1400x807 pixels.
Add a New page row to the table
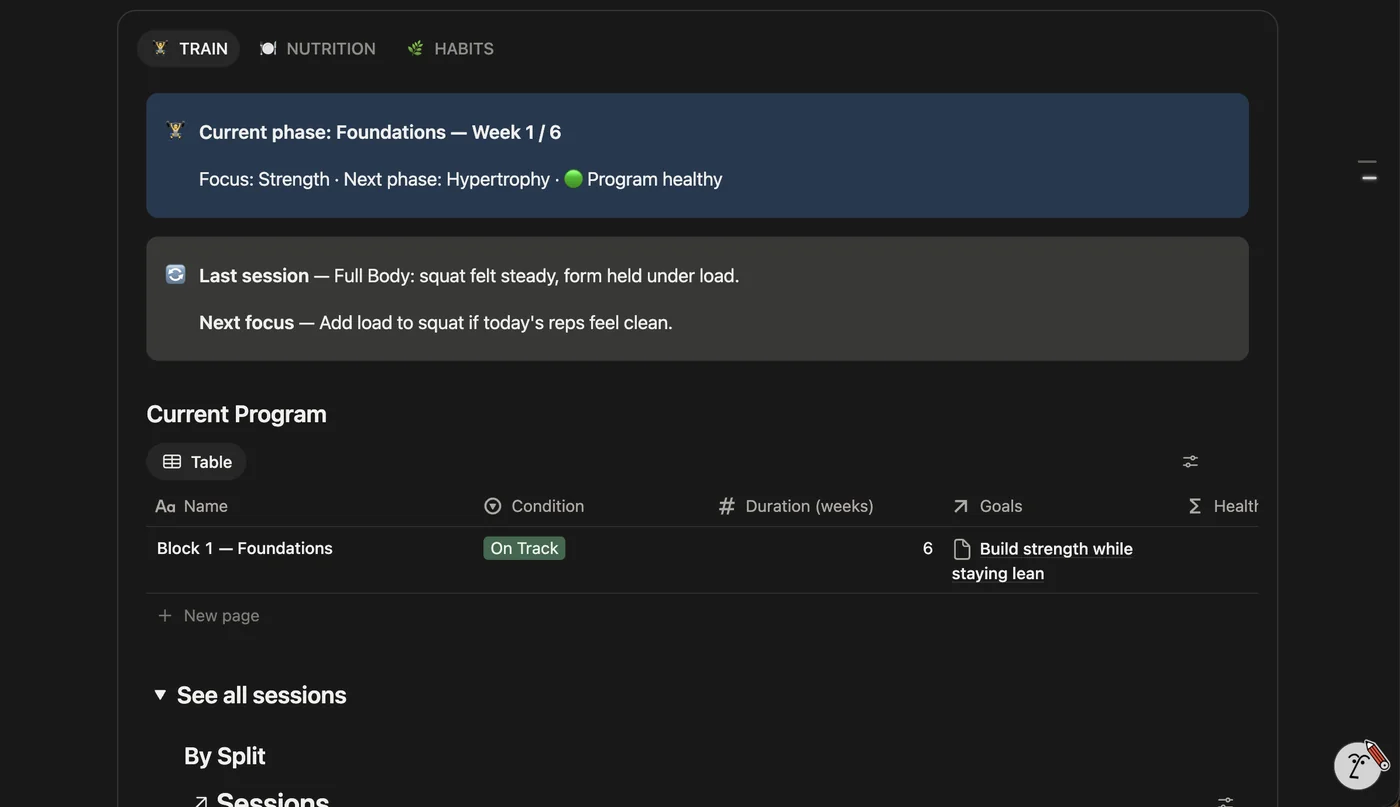tap(208, 615)
